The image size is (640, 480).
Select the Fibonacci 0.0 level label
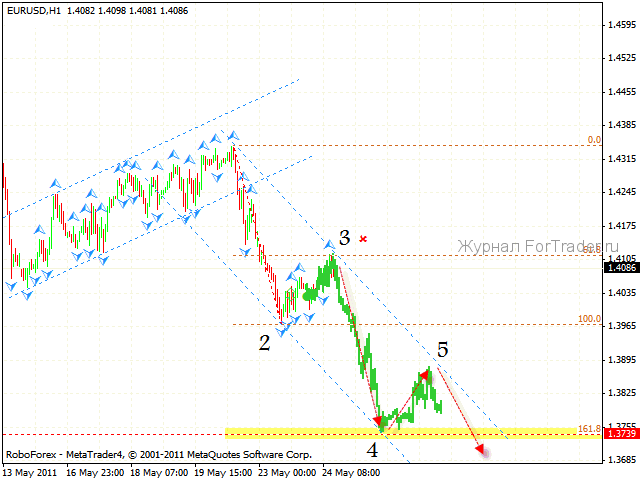tap(594, 140)
